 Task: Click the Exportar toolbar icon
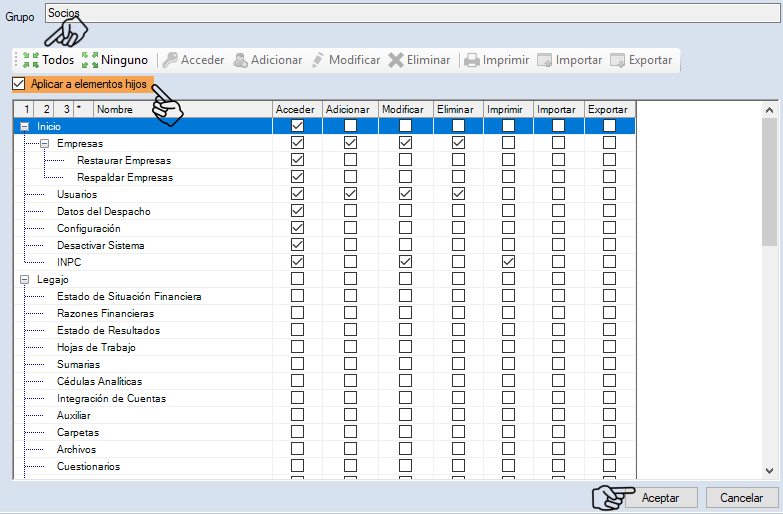[618, 60]
